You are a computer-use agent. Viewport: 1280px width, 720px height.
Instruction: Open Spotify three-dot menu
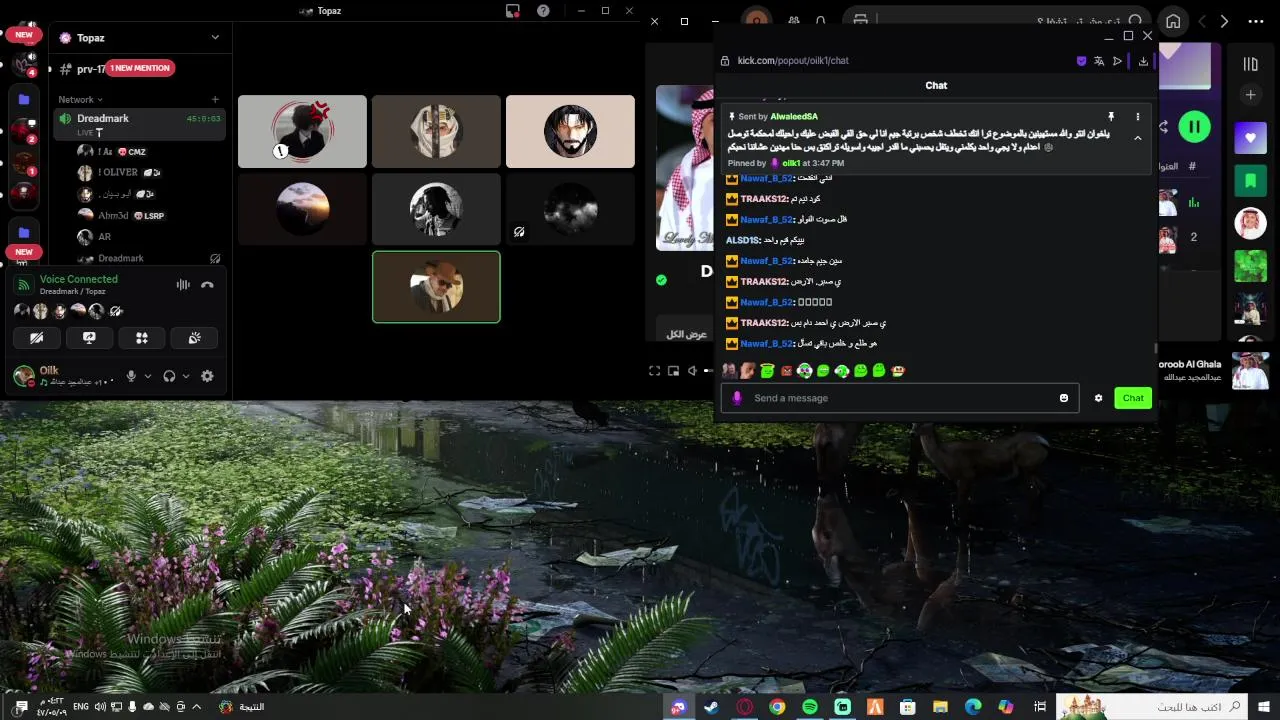tap(1255, 21)
